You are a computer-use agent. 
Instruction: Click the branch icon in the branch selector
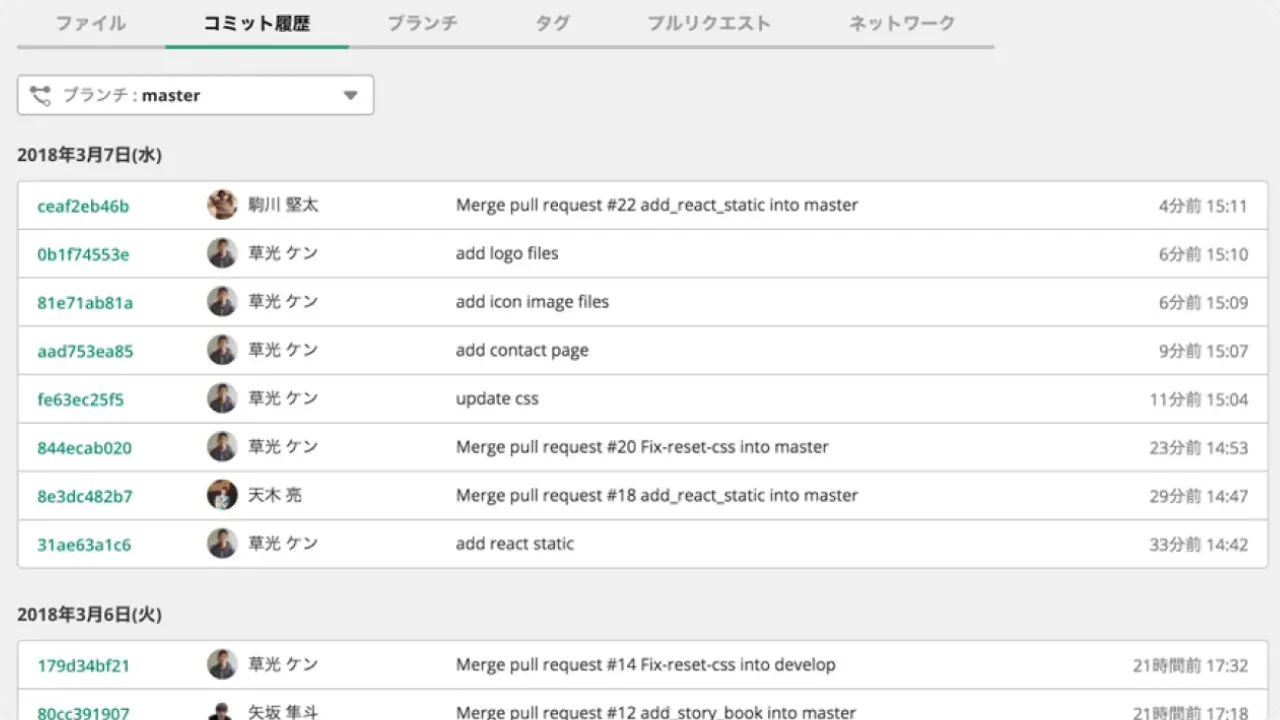point(41,94)
